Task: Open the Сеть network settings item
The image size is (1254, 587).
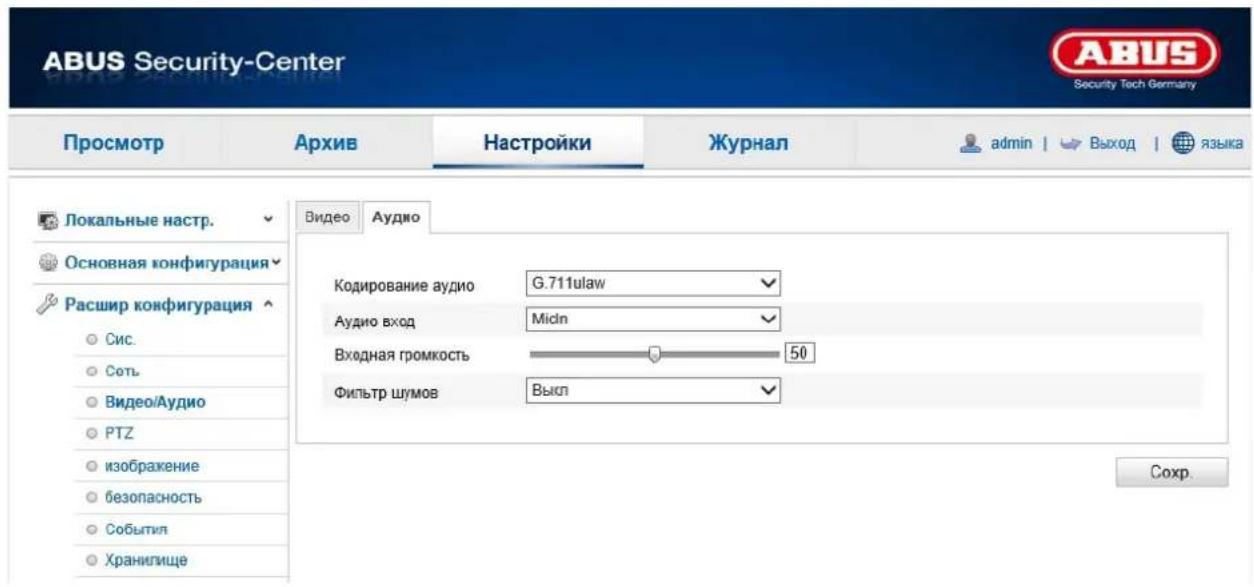Action: point(121,370)
